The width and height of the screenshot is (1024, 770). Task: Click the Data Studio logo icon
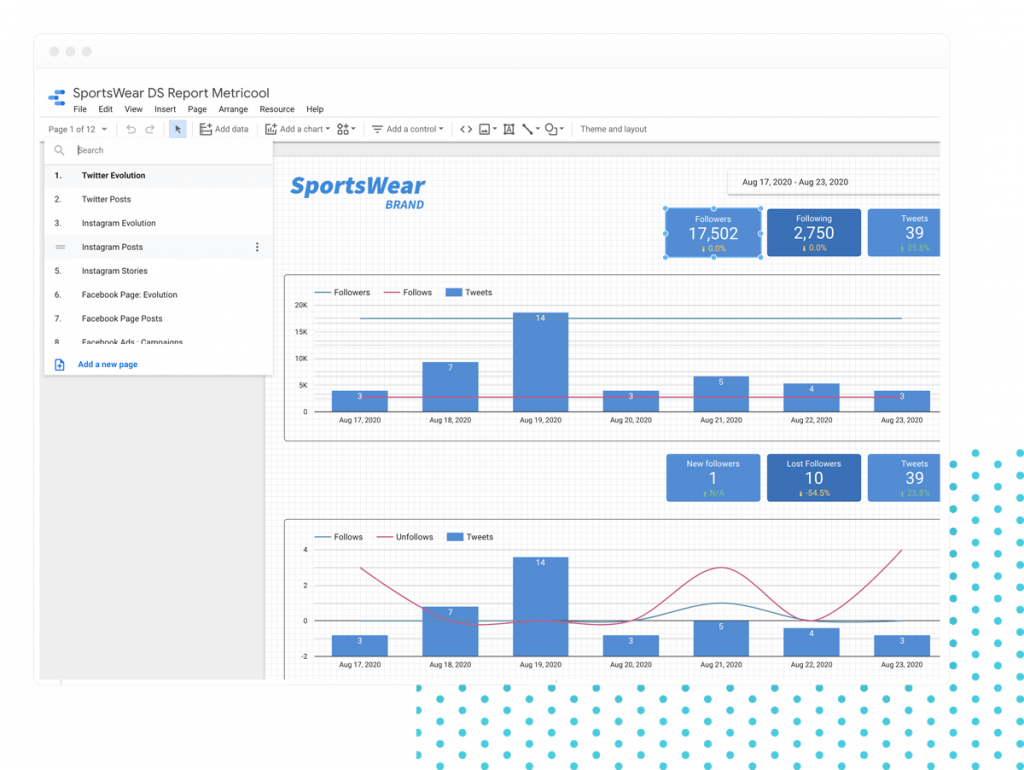(57, 97)
